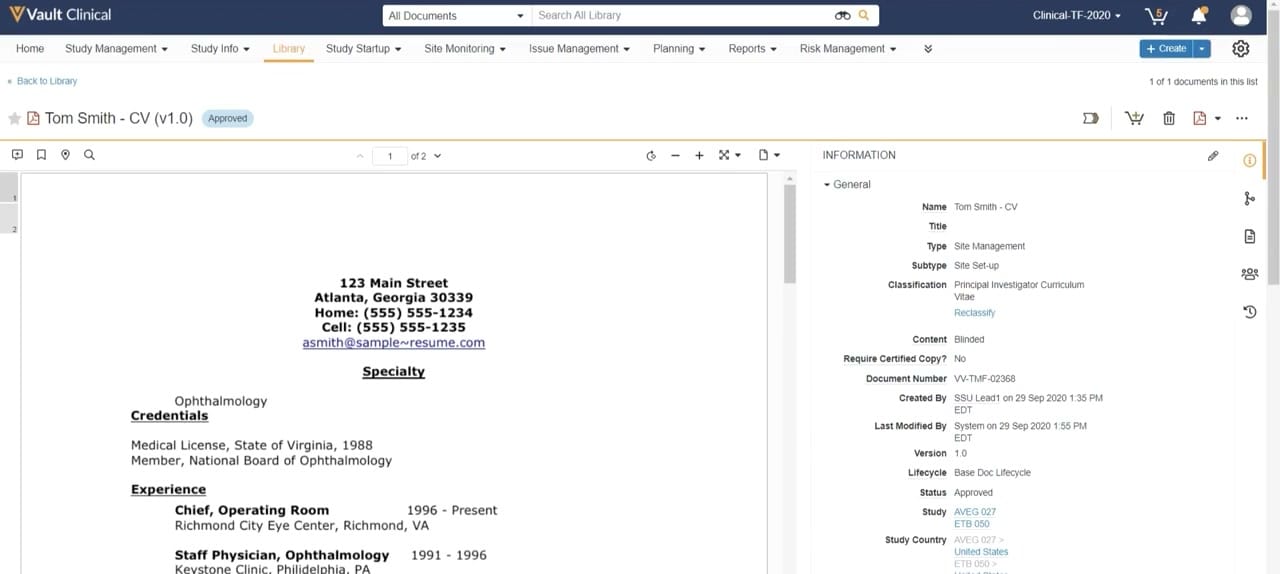This screenshot has height=574, width=1280.
Task: Open the ETB 050 study link
Action: tap(972, 524)
